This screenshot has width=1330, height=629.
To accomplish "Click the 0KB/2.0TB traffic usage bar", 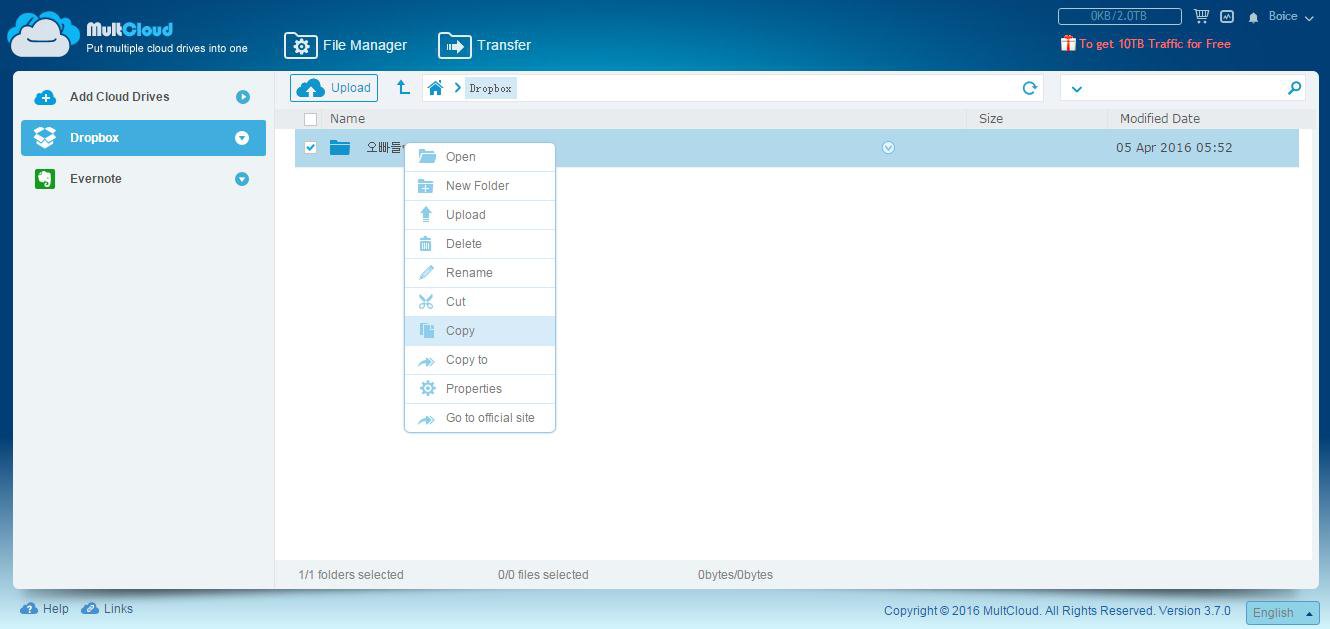I will coord(1119,16).
